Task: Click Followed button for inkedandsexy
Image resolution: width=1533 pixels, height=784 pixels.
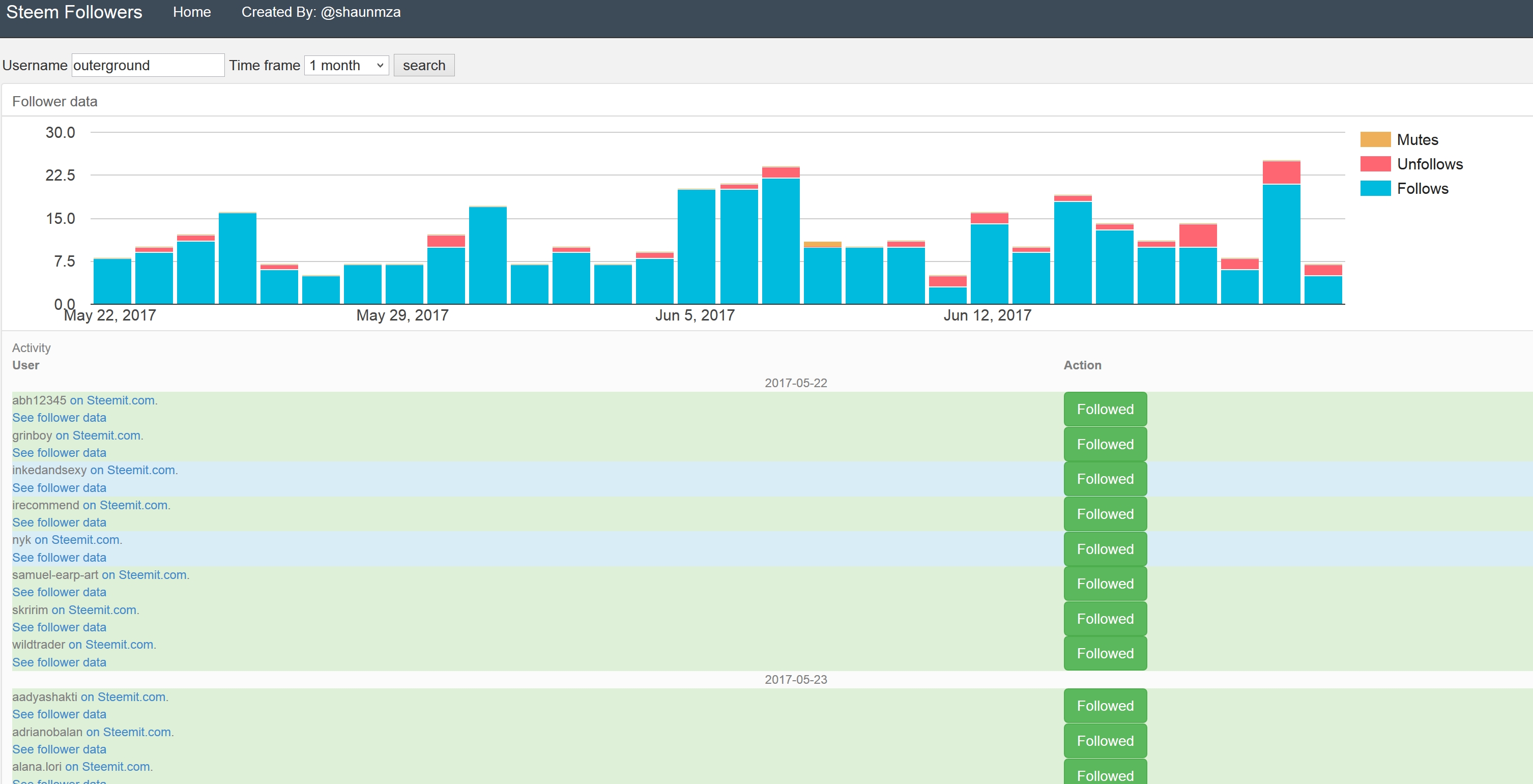Action: click(x=1105, y=479)
